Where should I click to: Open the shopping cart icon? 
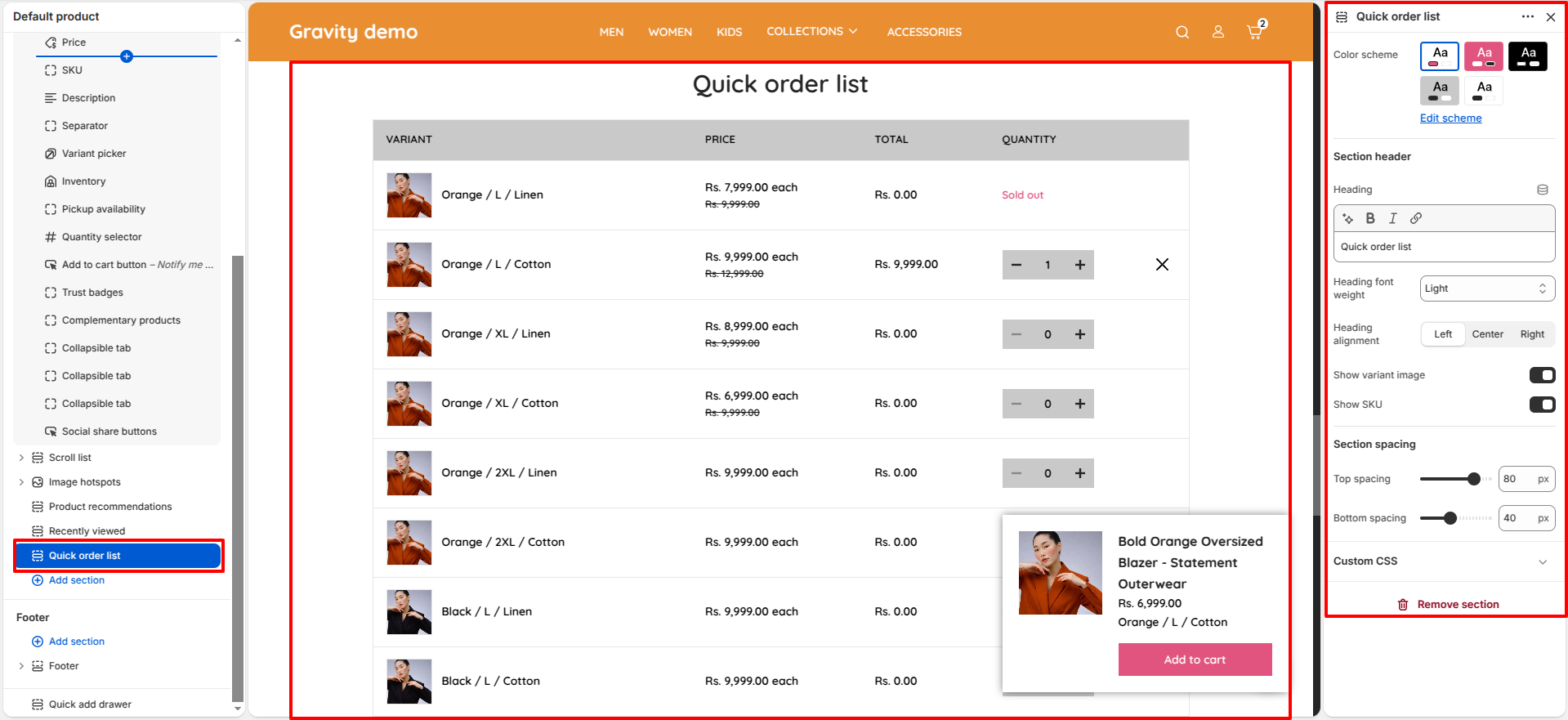pos(1255,31)
